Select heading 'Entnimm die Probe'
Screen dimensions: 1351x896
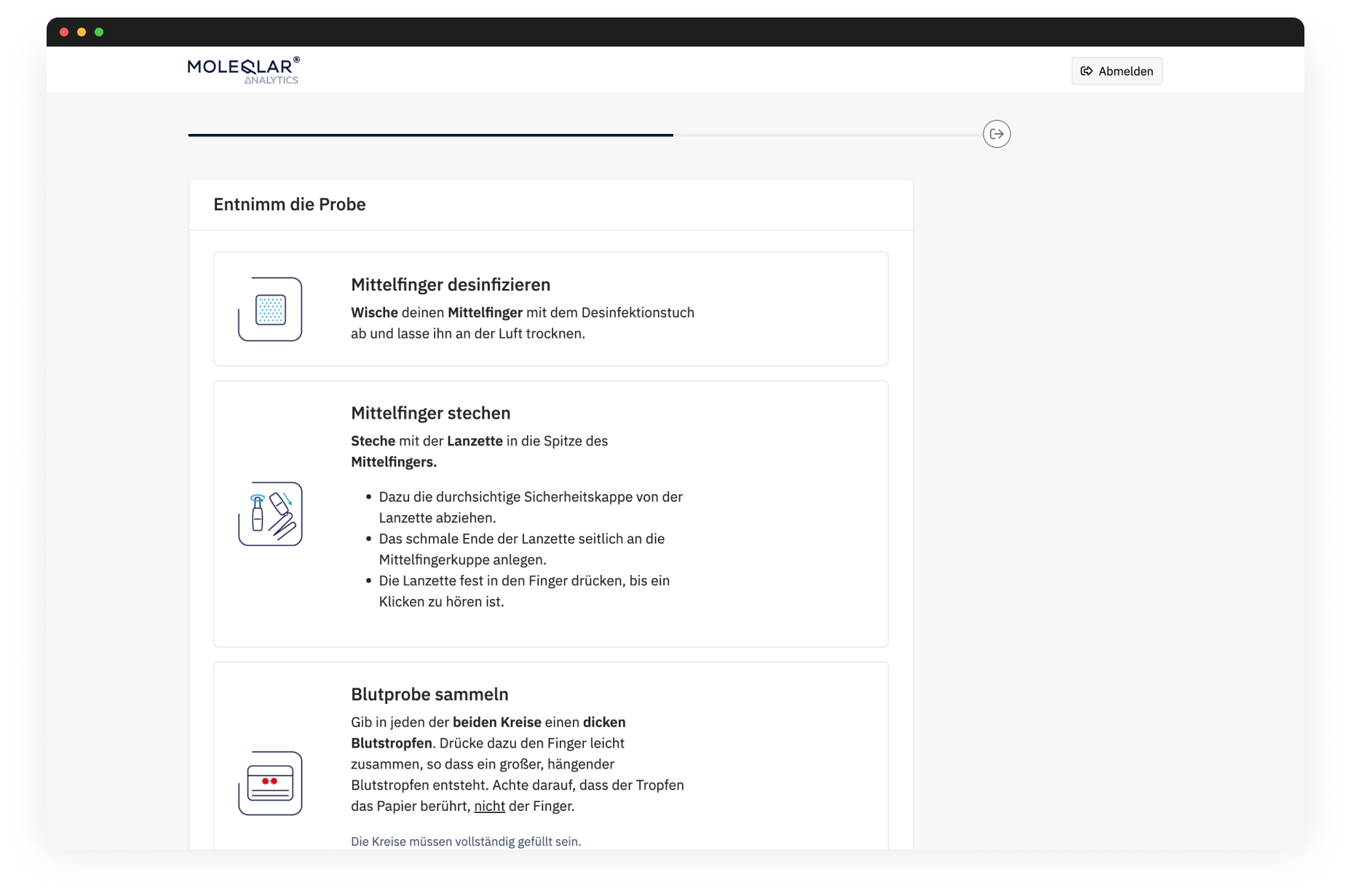(x=290, y=205)
